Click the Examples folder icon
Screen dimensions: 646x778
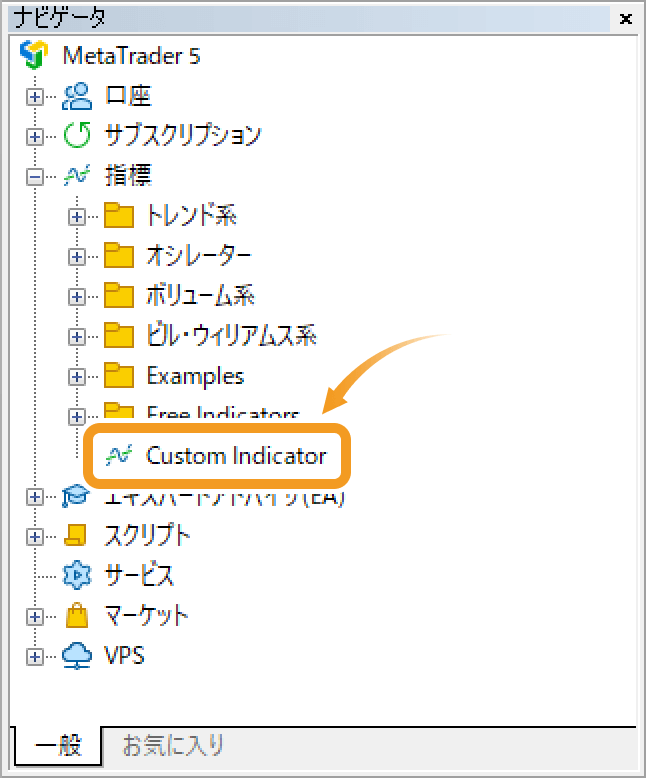119,376
